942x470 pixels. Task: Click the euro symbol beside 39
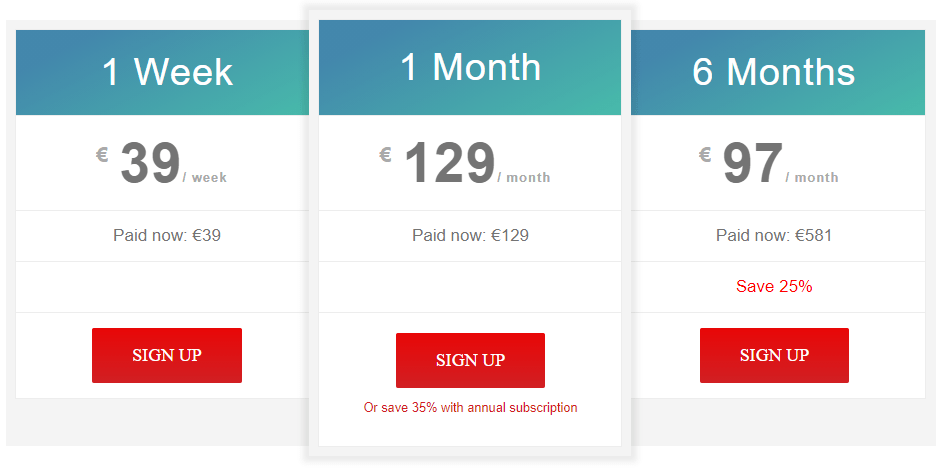[102, 155]
